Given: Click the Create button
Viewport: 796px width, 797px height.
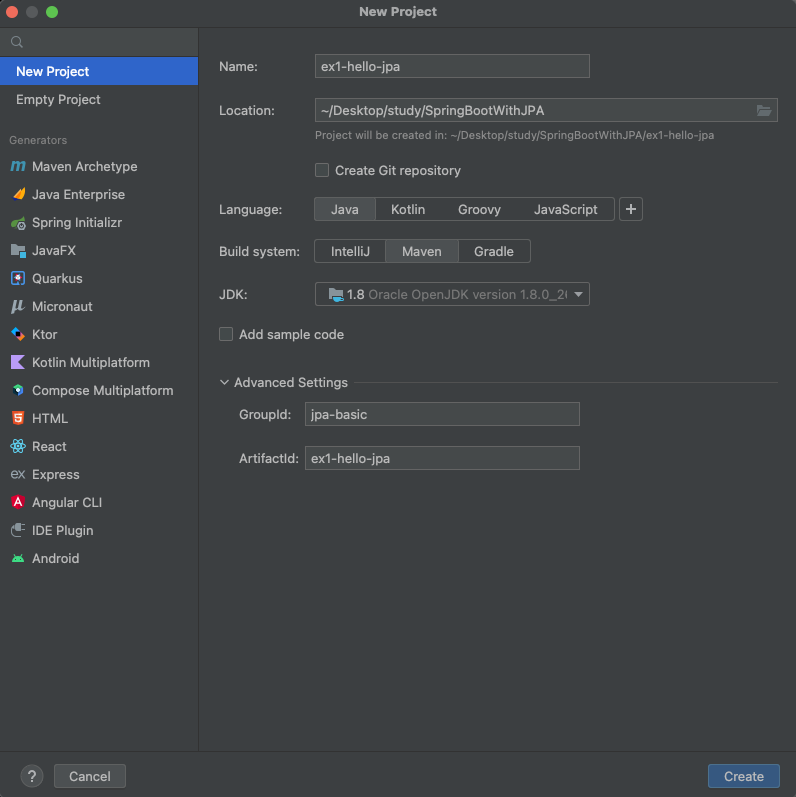Looking at the screenshot, I should tap(744, 776).
